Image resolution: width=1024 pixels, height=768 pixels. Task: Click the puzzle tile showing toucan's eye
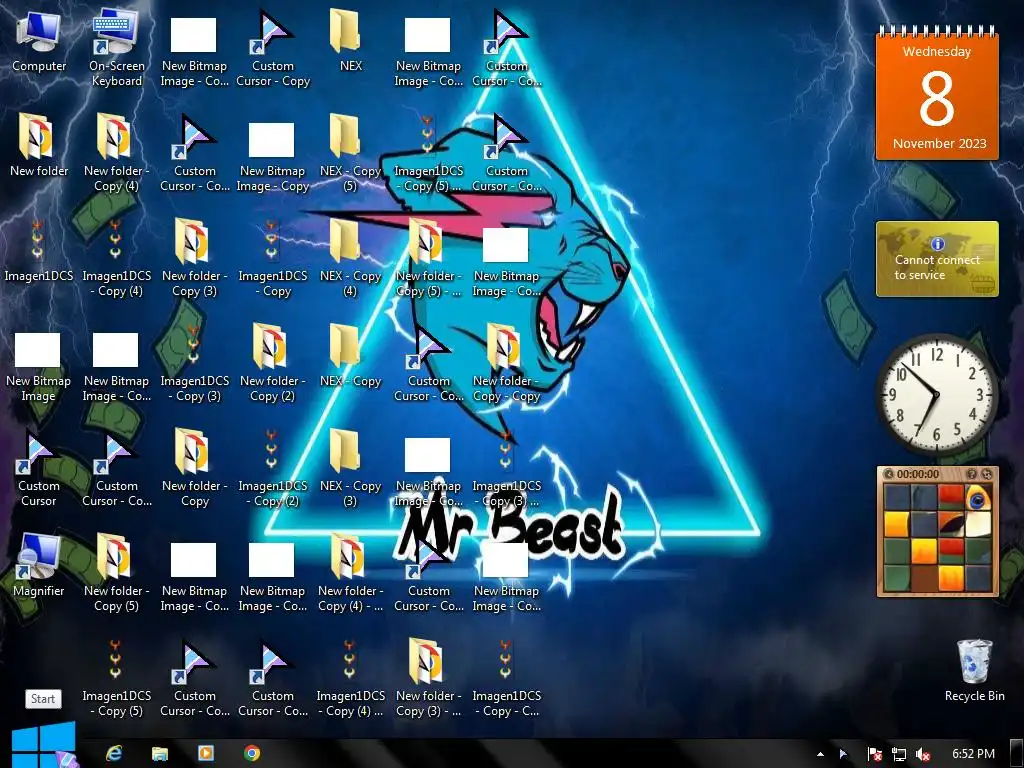click(978, 498)
